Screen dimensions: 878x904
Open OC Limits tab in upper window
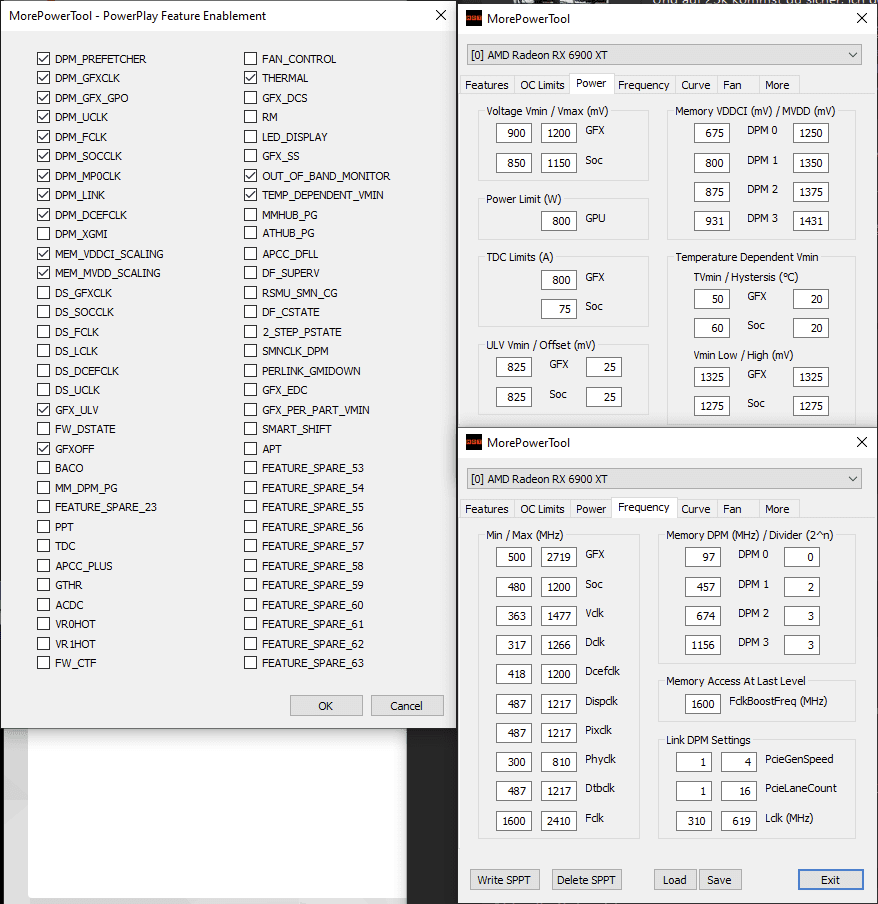[542, 85]
